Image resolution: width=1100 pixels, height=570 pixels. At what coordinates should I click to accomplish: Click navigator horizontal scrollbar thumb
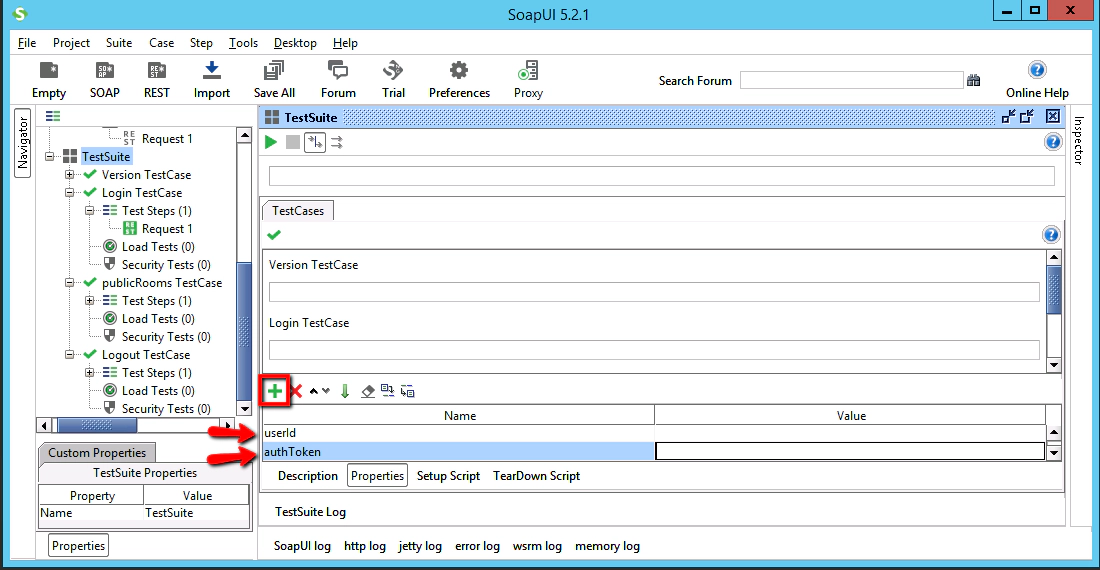[97, 425]
